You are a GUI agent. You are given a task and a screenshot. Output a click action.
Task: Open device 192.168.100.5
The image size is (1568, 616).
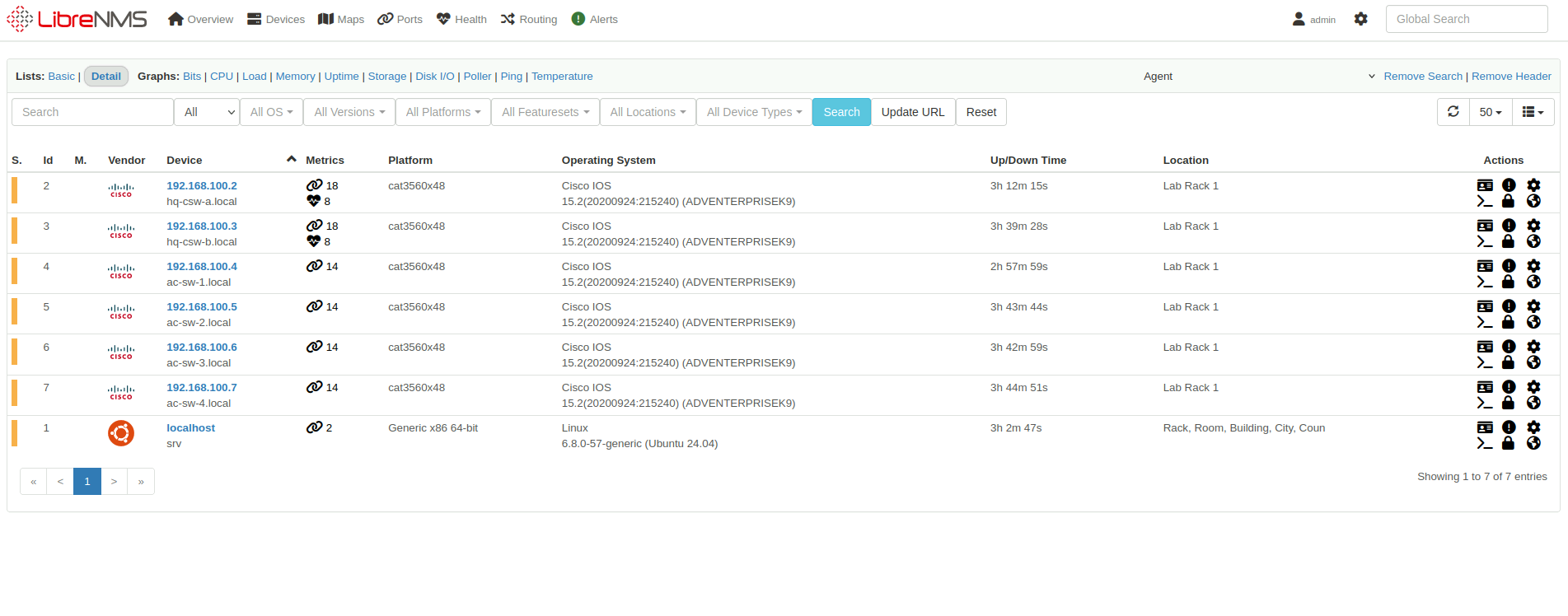pyautogui.click(x=202, y=306)
